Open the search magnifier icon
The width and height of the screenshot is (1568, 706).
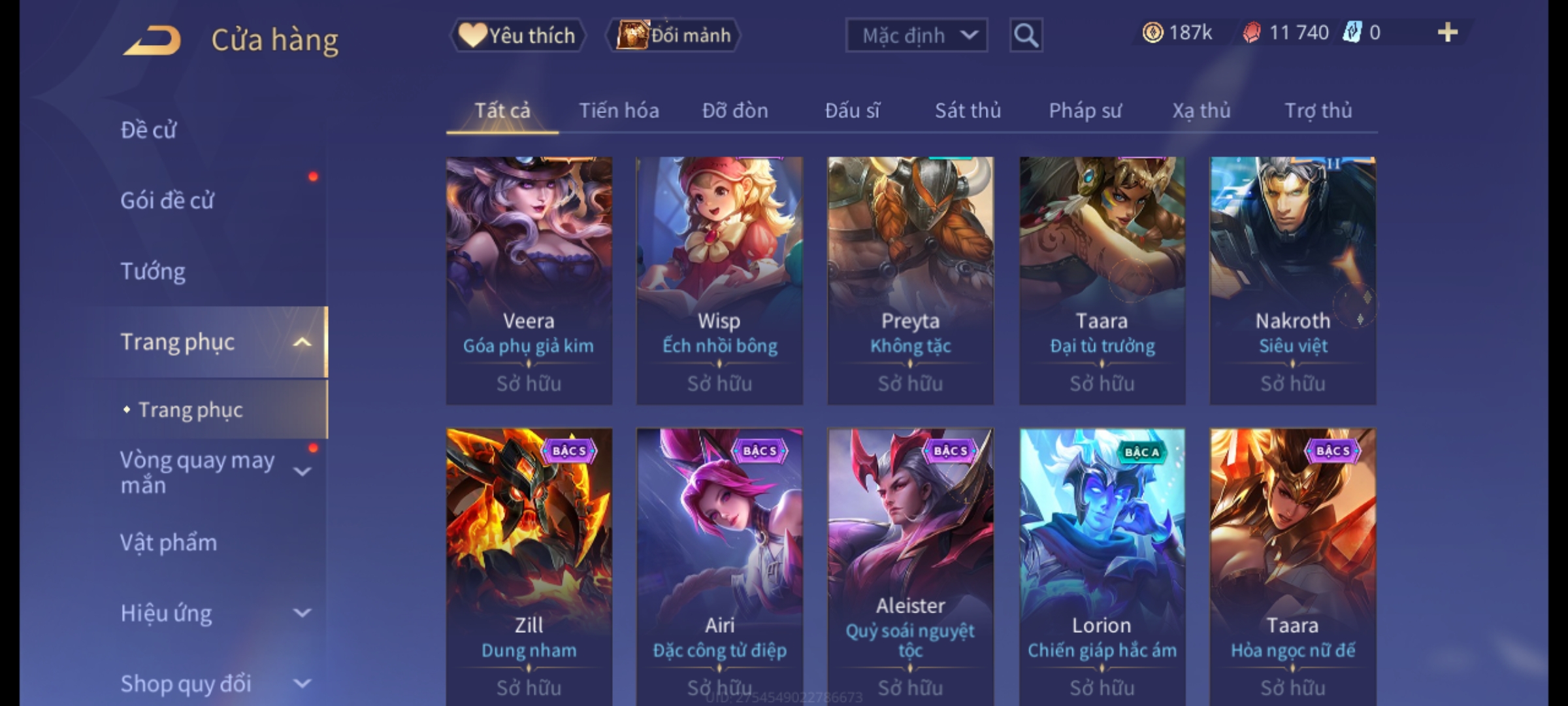[x=1026, y=35]
